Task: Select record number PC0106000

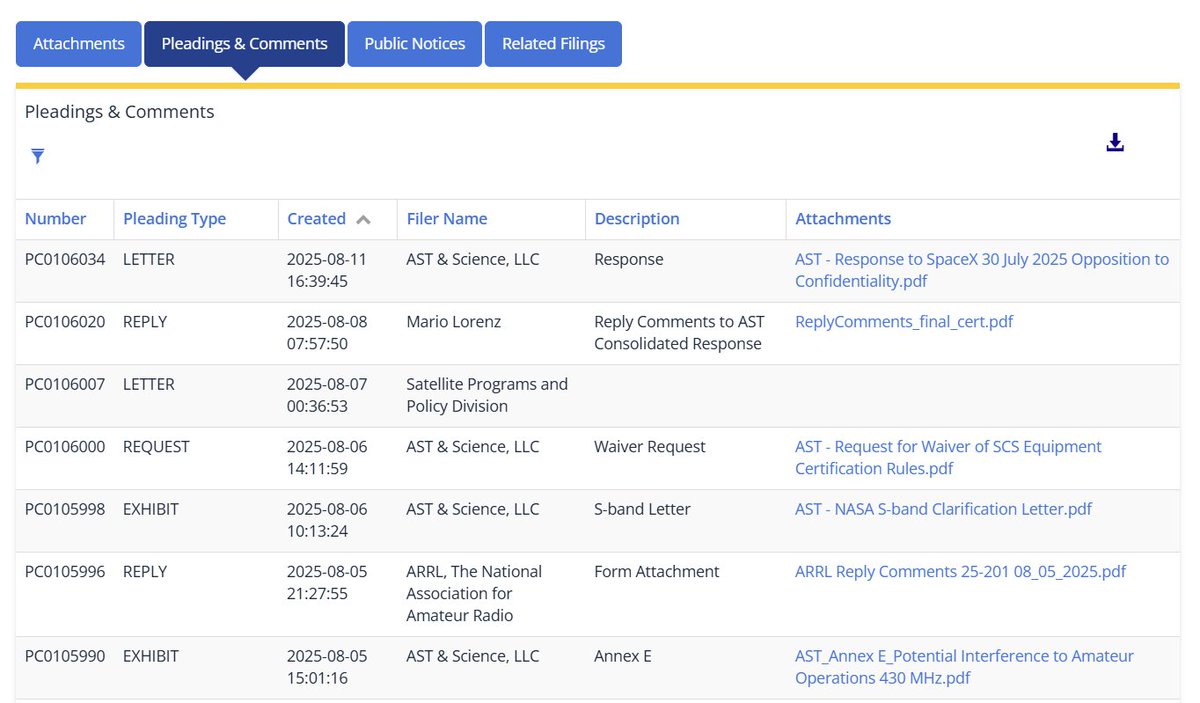Action: (65, 447)
